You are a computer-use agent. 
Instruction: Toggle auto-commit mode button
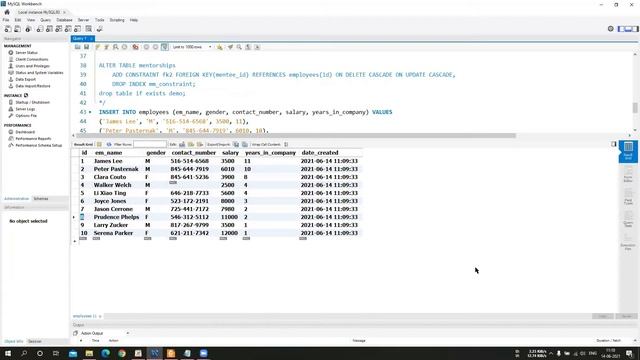[x=164, y=47]
